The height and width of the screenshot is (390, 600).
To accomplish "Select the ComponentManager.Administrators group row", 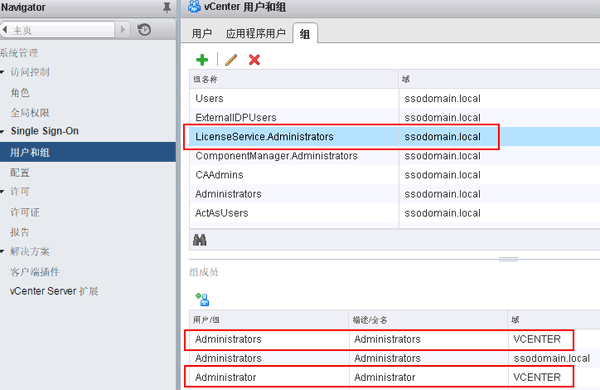I will tap(395, 156).
